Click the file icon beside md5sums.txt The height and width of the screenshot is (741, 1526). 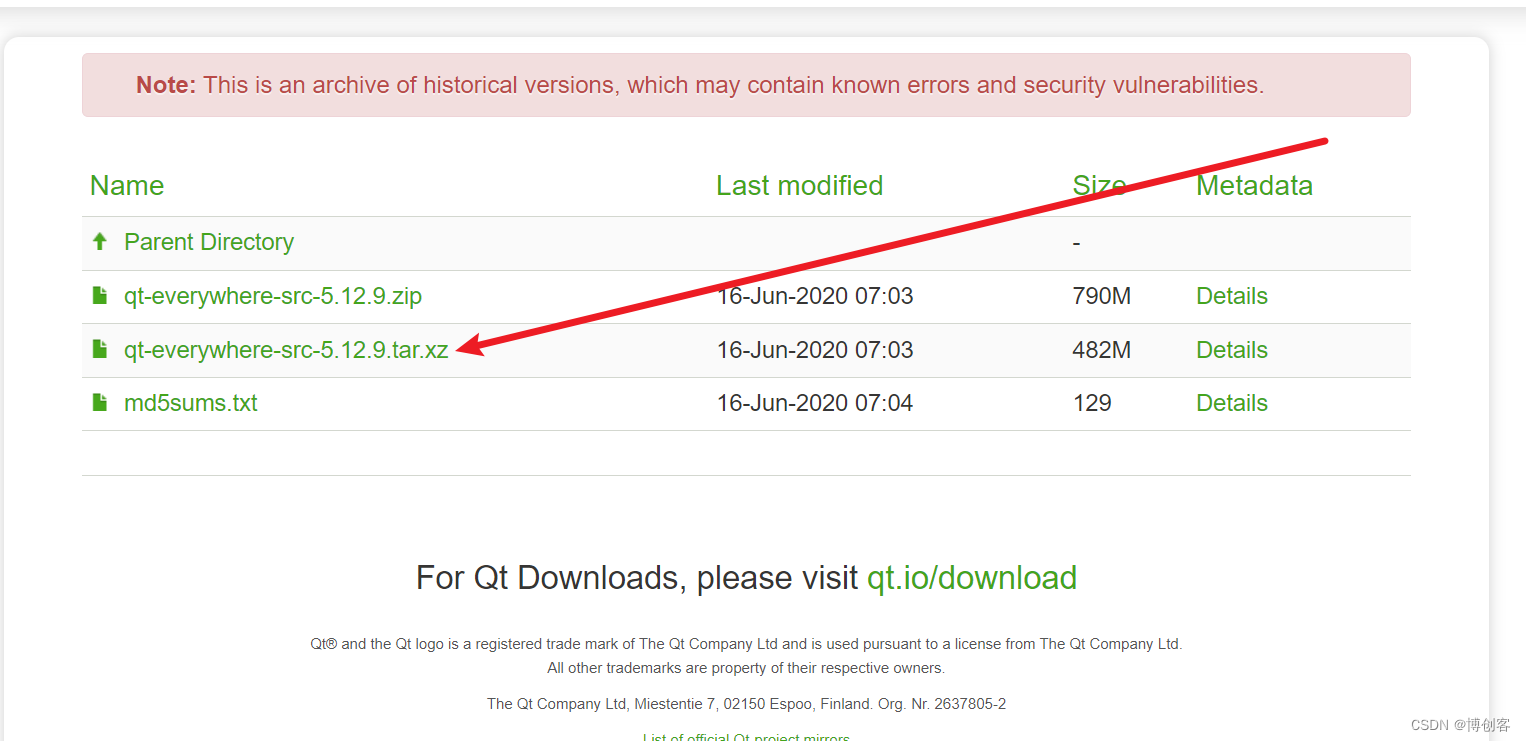click(x=100, y=402)
